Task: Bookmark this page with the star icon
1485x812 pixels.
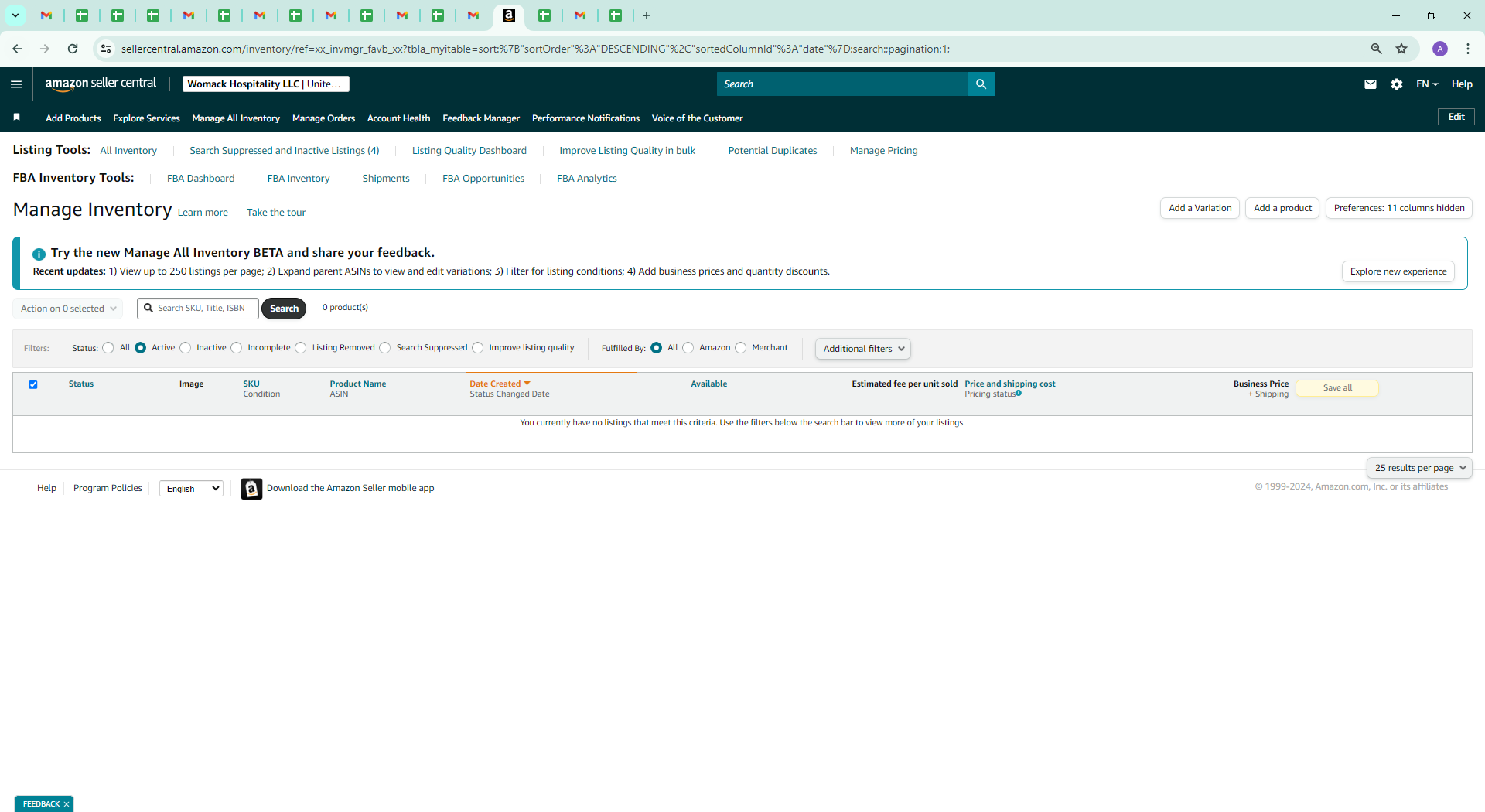Action: tap(1401, 49)
